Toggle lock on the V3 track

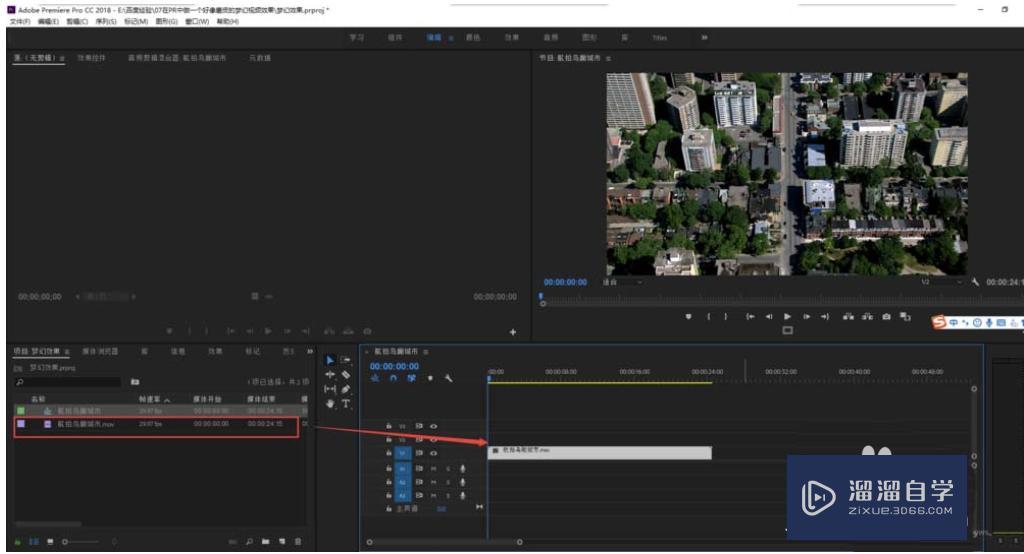[x=389, y=426]
